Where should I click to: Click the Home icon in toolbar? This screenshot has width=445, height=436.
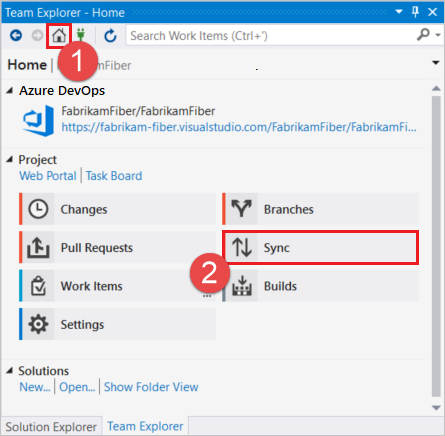(59, 35)
